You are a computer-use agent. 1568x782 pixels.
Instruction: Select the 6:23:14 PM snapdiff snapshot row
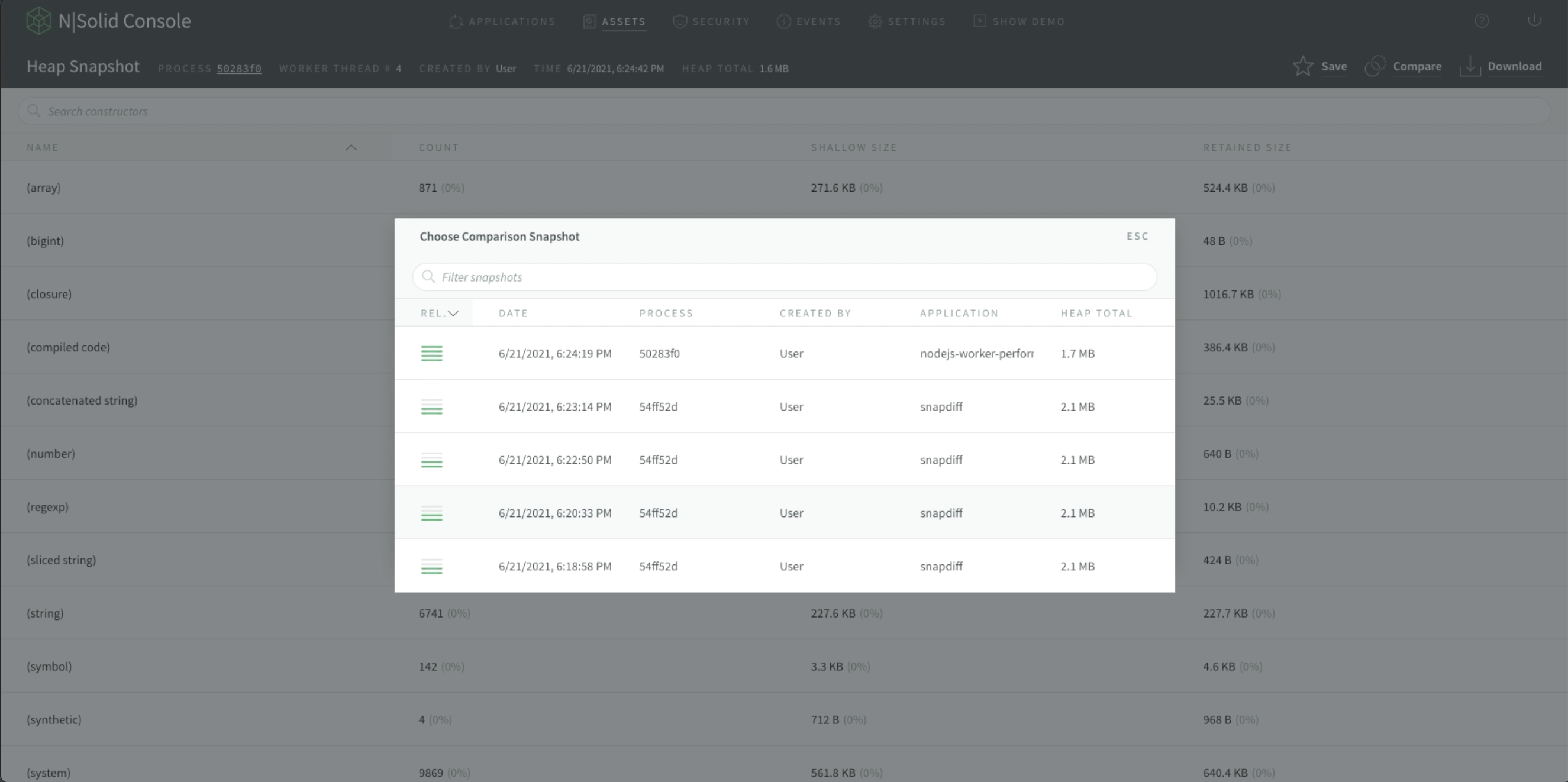784,406
